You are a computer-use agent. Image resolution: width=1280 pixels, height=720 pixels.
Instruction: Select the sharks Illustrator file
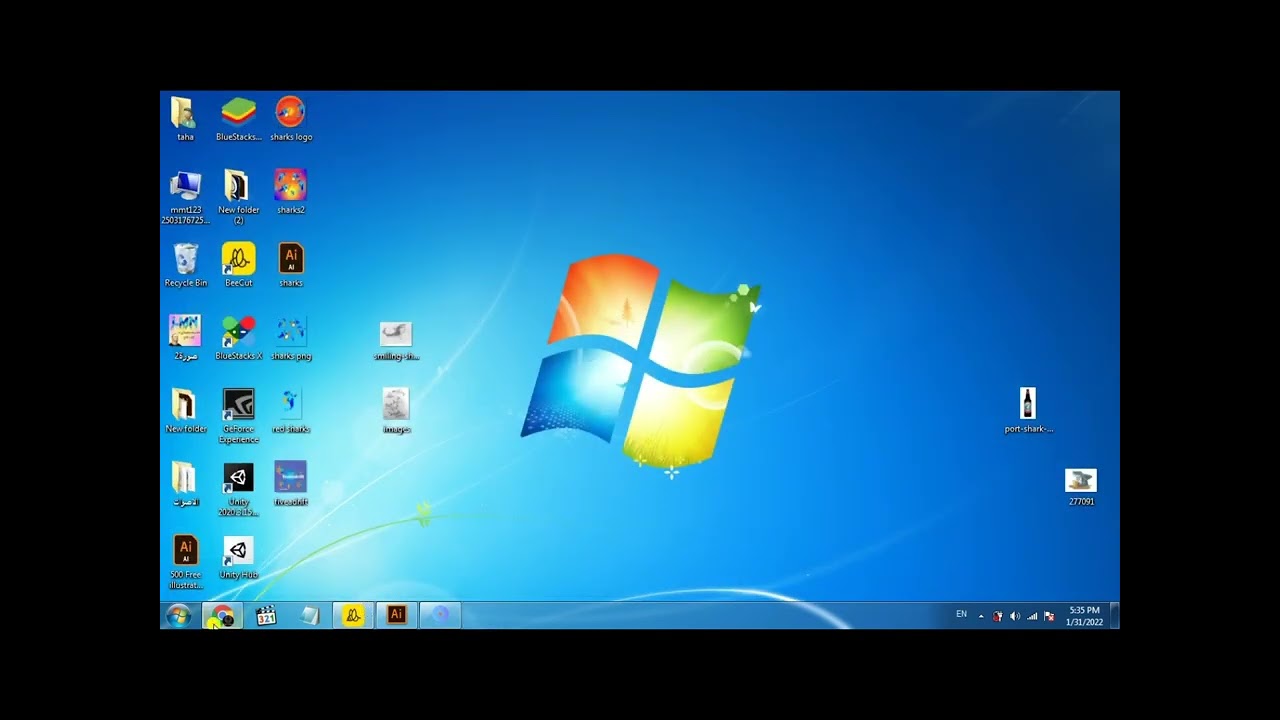point(291,264)
